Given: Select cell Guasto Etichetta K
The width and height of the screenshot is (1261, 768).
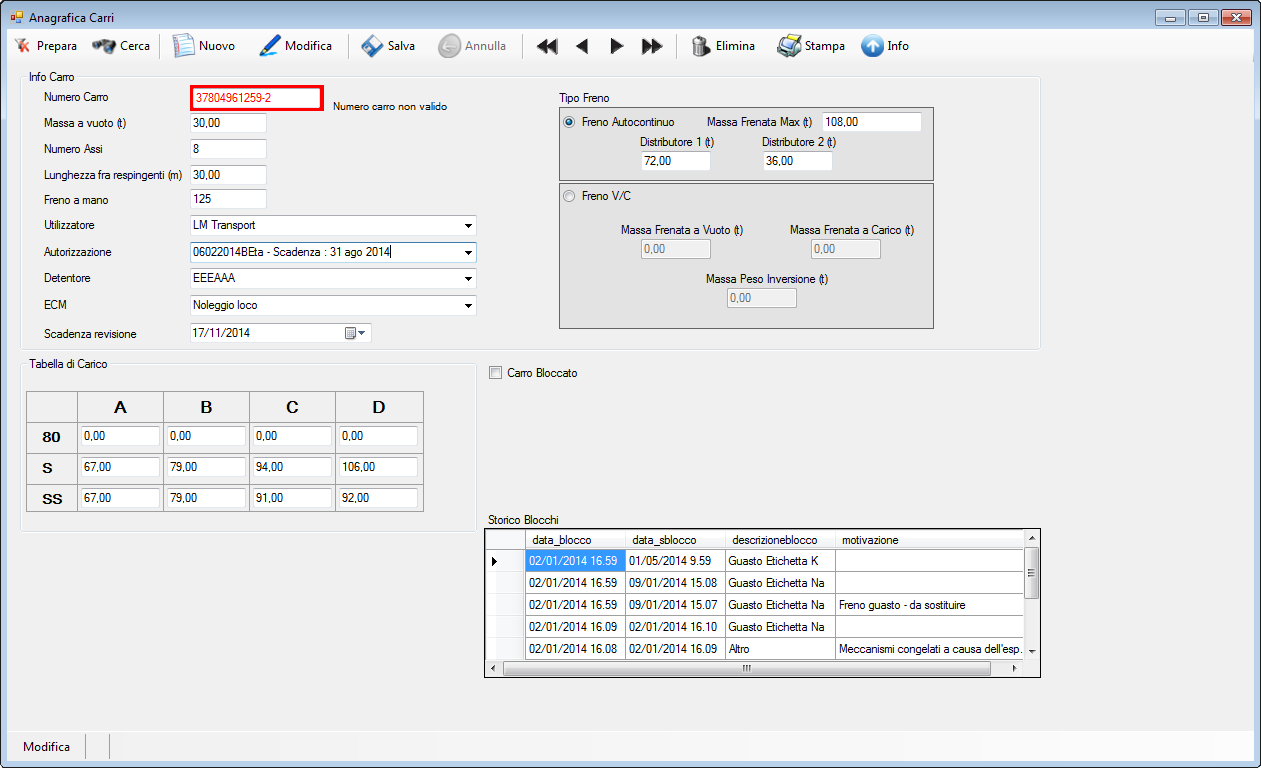Looking at the screenshot, I should pos(780,561).
